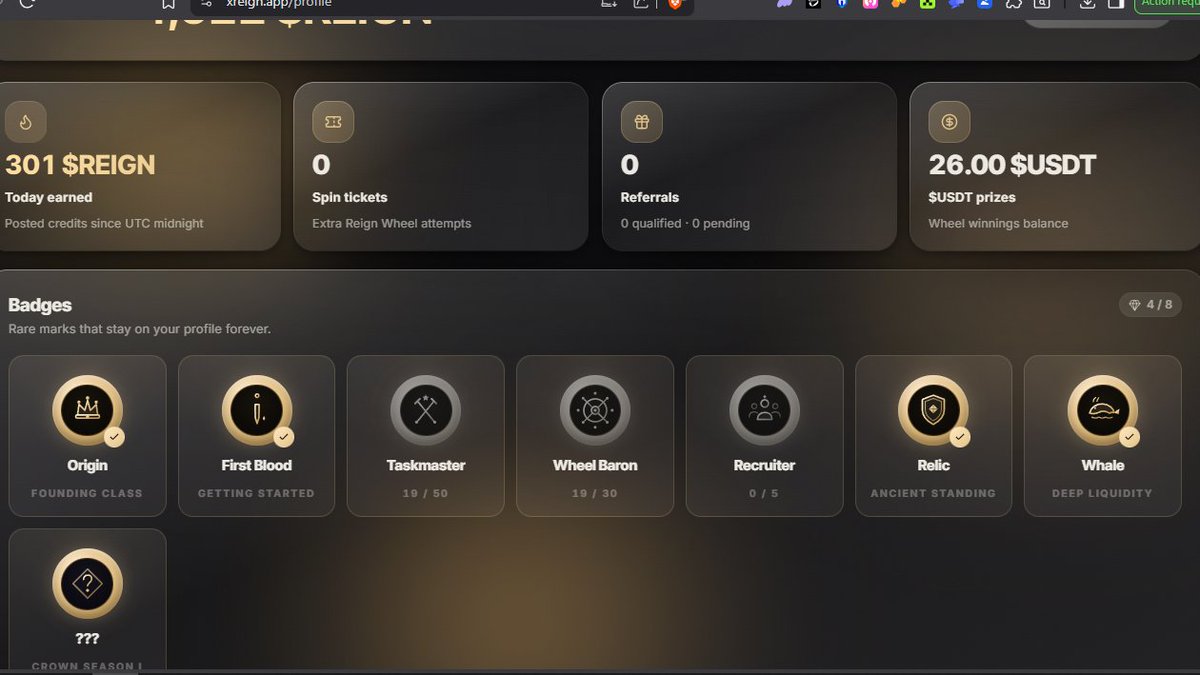Click the 19 / 30 Wheel Baron progress

[x=595, y=493]
